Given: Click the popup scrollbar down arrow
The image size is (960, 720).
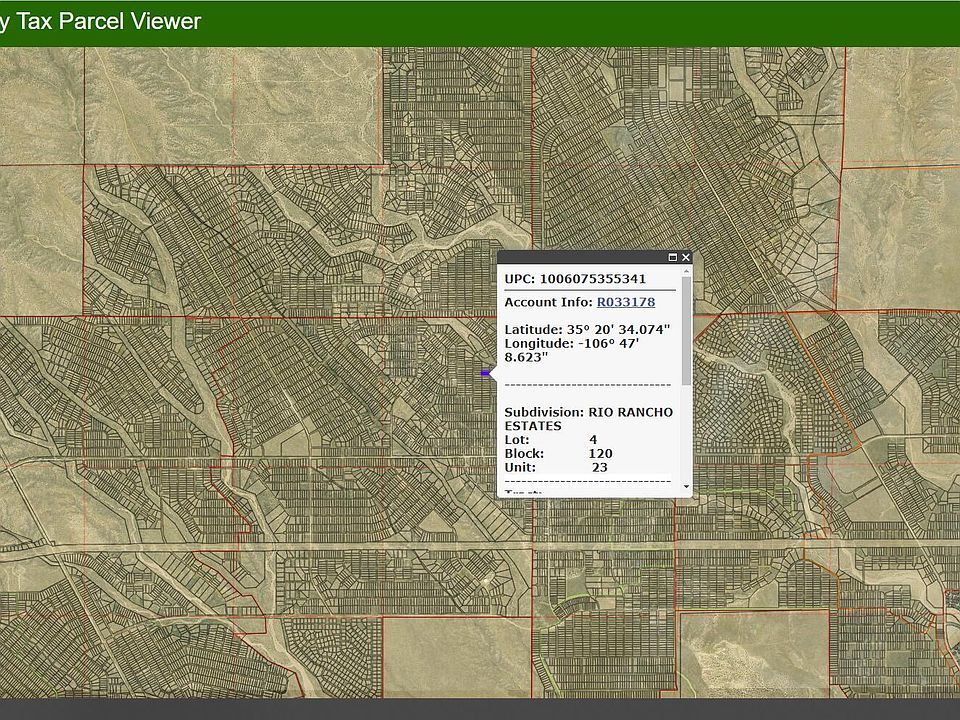Looking at the screenshot, I should click(686, 487).
